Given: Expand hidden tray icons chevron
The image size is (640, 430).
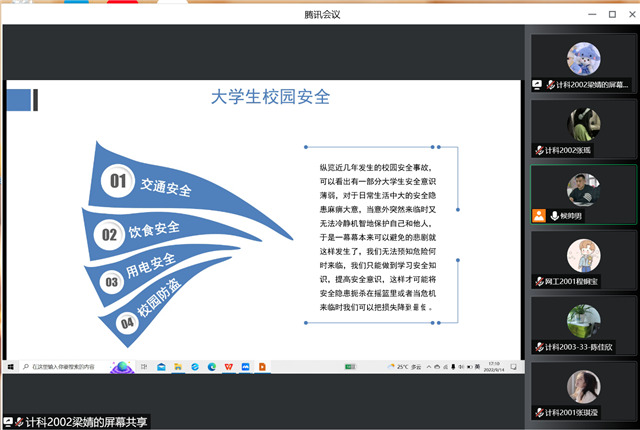Looking at the screenshot, I should pos(429,367).
